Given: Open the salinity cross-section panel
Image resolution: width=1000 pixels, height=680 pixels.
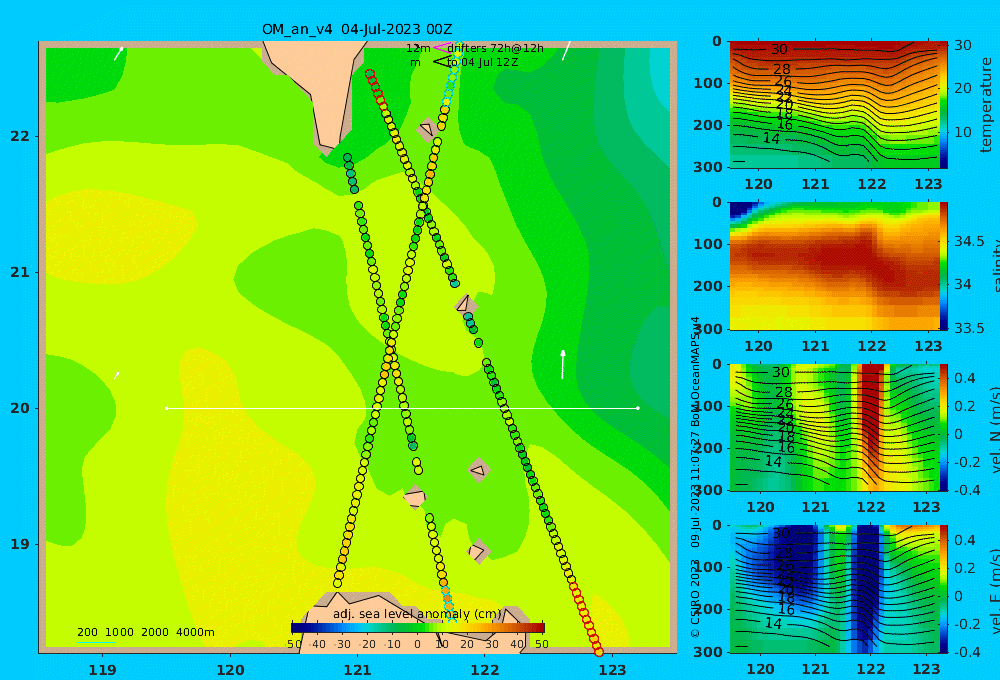Looking at the screenshot, I should 833,266.
